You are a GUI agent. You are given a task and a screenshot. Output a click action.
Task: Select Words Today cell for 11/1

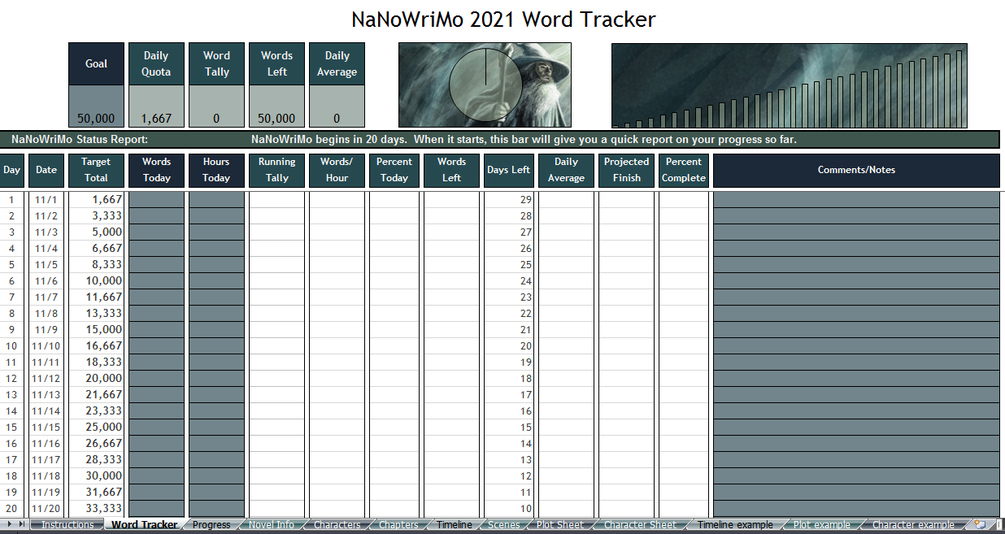156,199
